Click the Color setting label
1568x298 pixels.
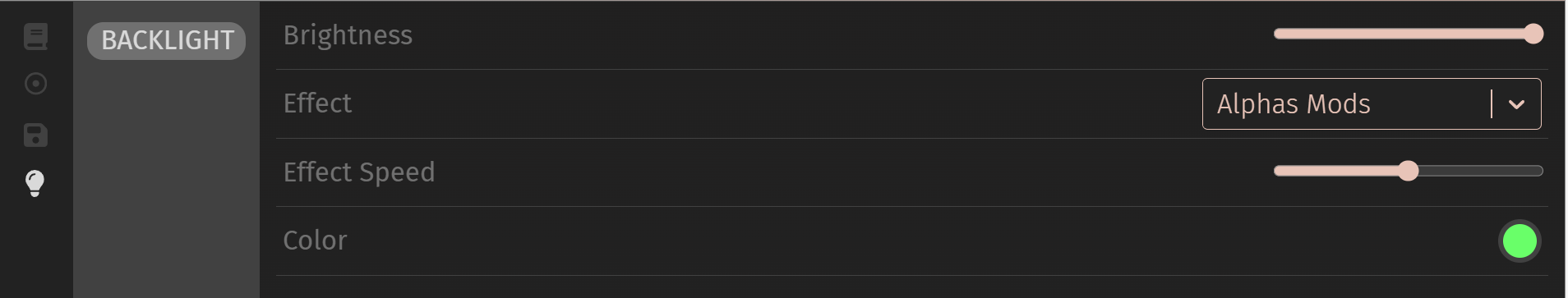pos(315,241)
